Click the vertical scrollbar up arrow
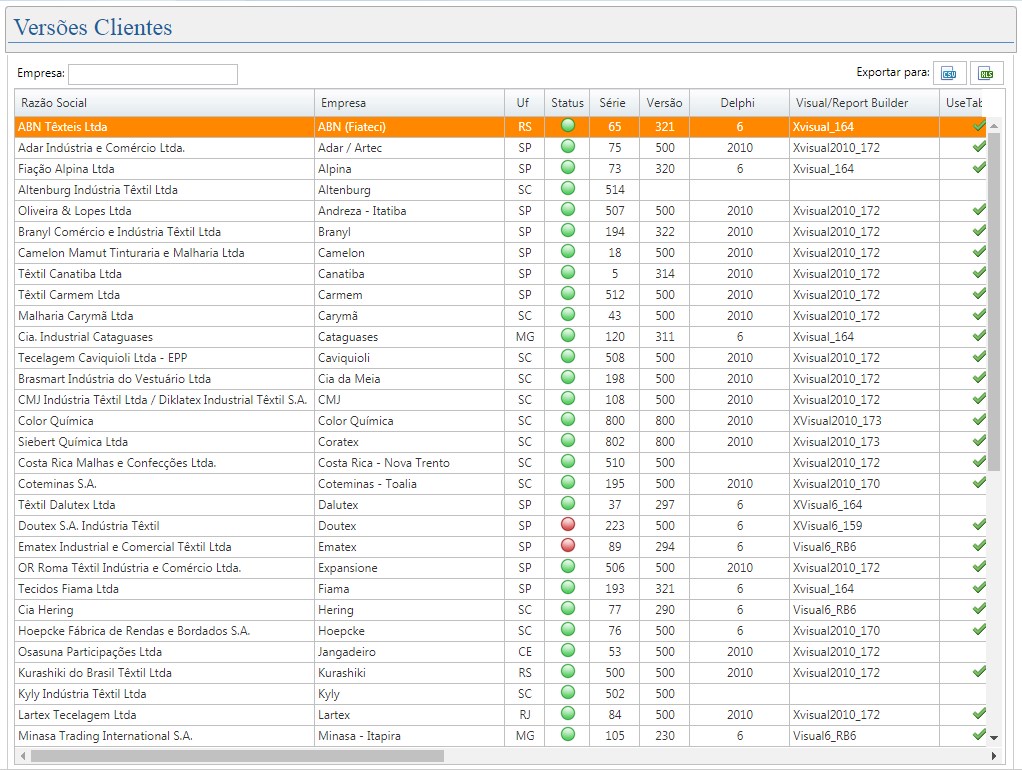 [x=994, y=125]
